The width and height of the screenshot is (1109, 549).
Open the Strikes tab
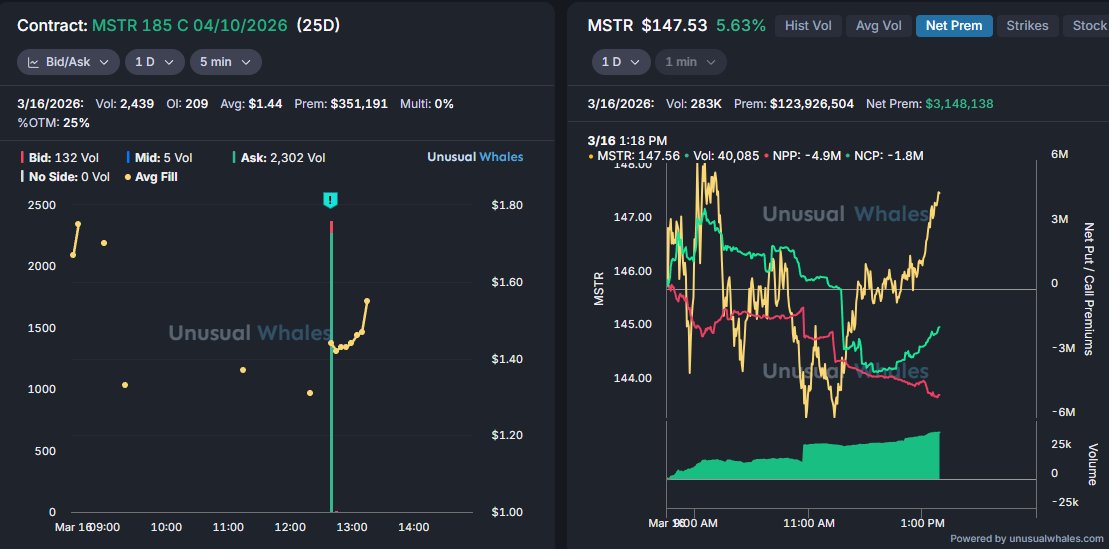(1028, 25)
